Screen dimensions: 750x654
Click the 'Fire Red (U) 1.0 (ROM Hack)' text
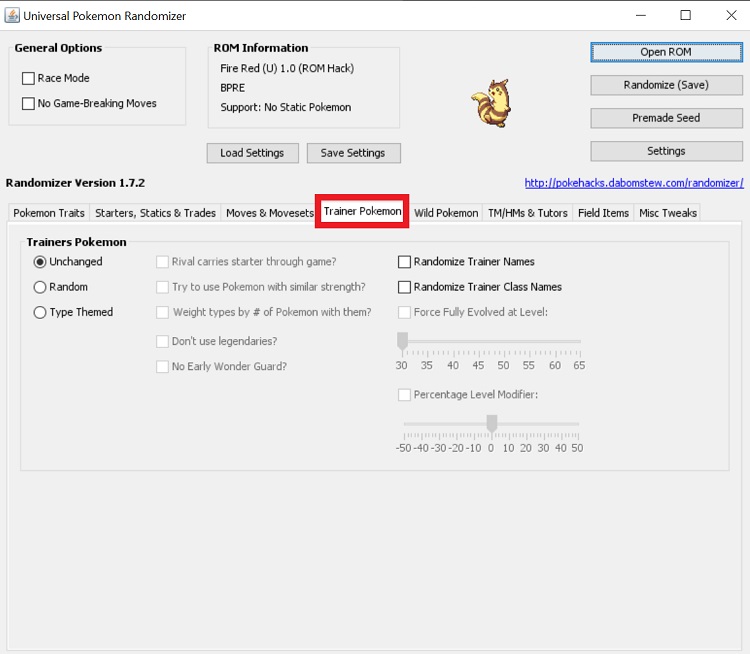tap(287, 68)
